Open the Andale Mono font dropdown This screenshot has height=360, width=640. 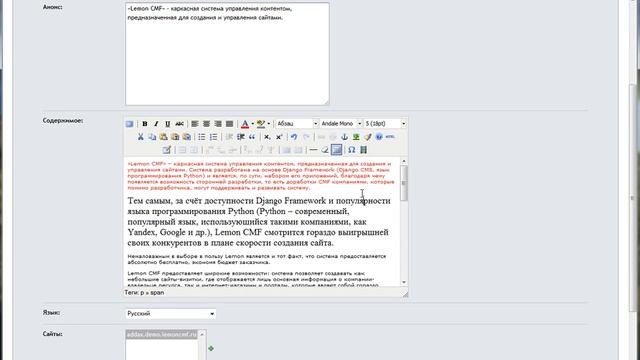341,124
